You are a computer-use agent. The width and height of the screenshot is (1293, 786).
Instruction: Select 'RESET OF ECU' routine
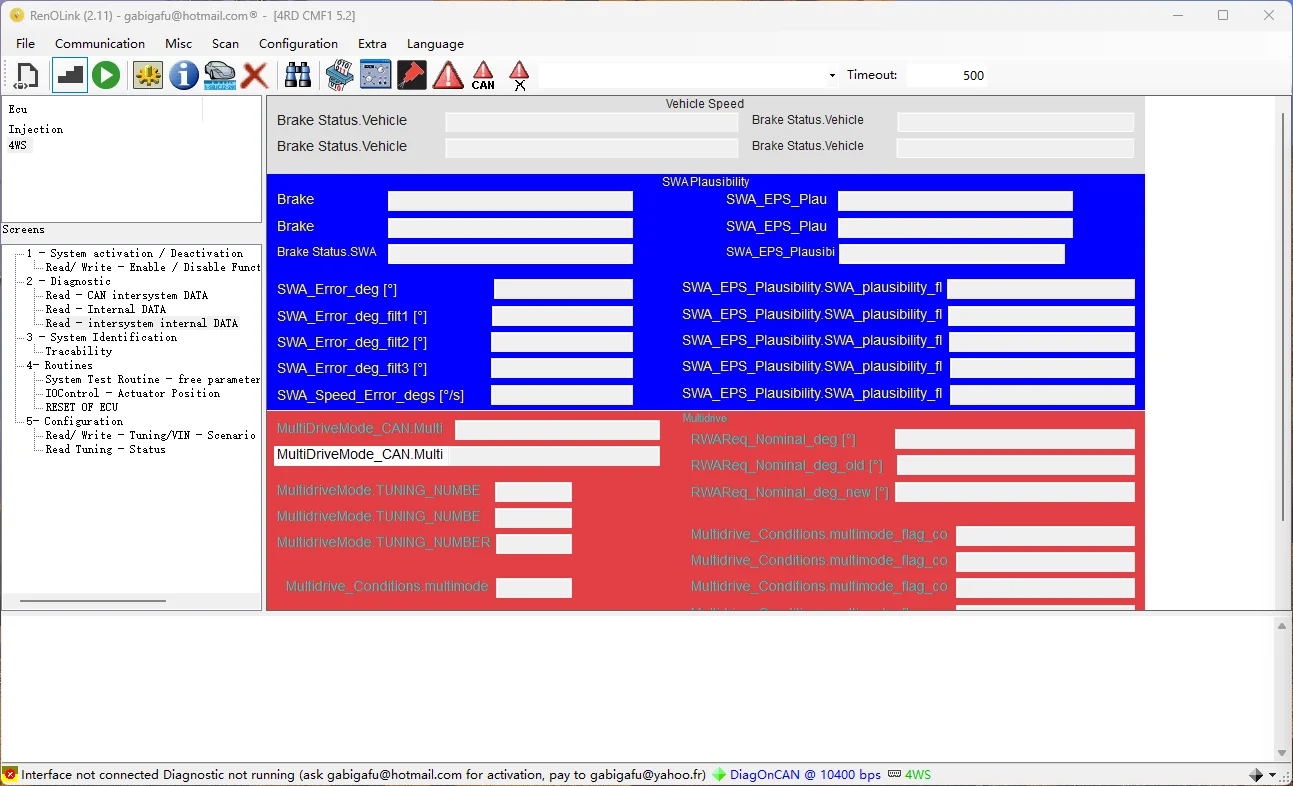(81, 407)
